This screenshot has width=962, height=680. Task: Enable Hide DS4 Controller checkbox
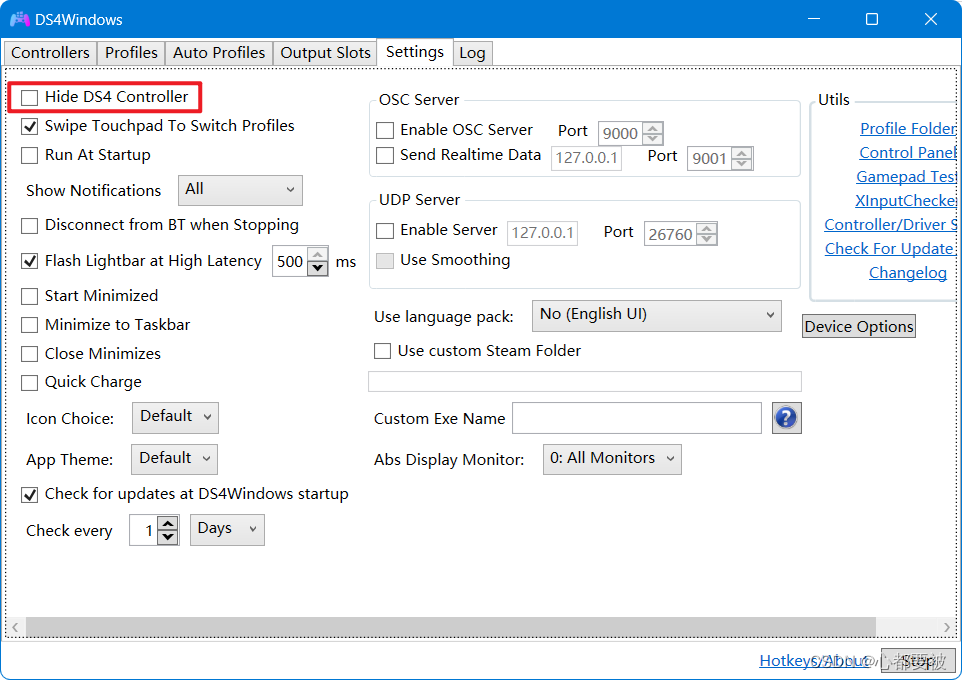pyautogui.click(x=29, y=98)
